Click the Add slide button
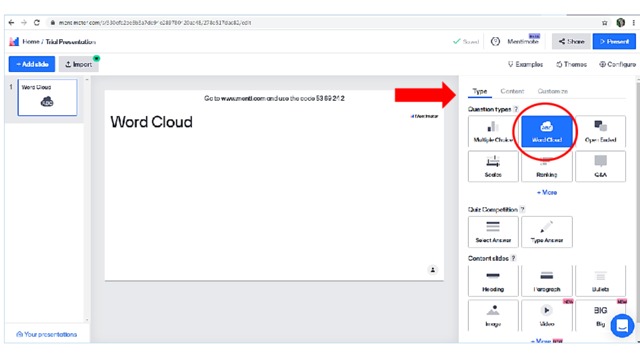The height and width of the screenshot is (360, 640). 32,64
